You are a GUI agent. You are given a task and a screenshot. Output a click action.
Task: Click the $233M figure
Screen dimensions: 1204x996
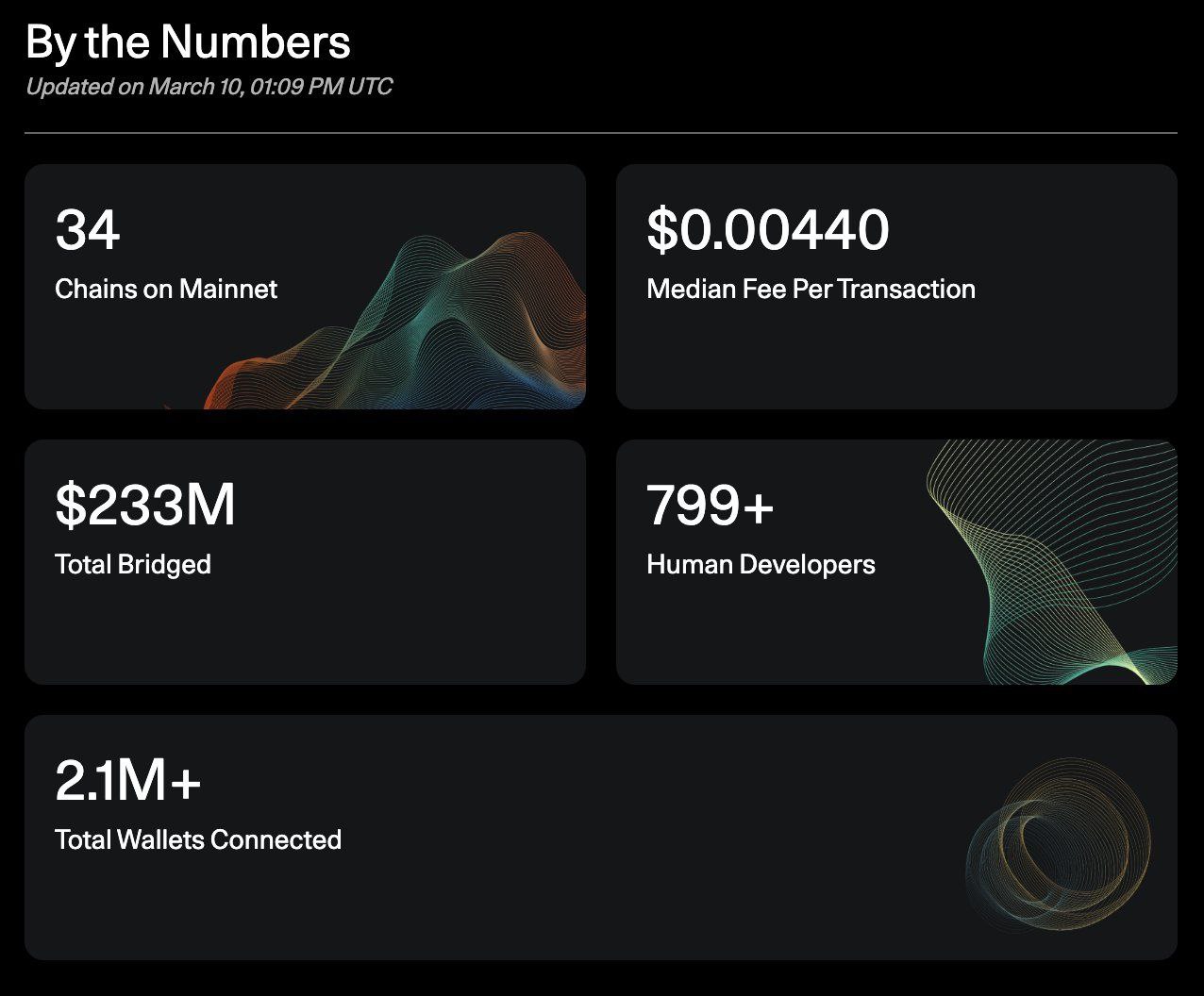click(x=145, y=506)
